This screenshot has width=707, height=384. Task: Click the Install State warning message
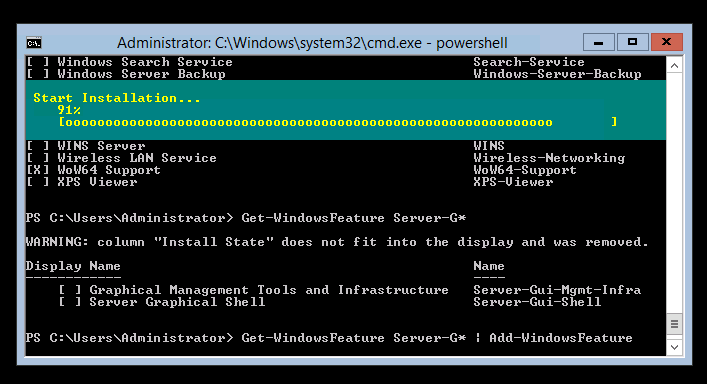(337, 242)
